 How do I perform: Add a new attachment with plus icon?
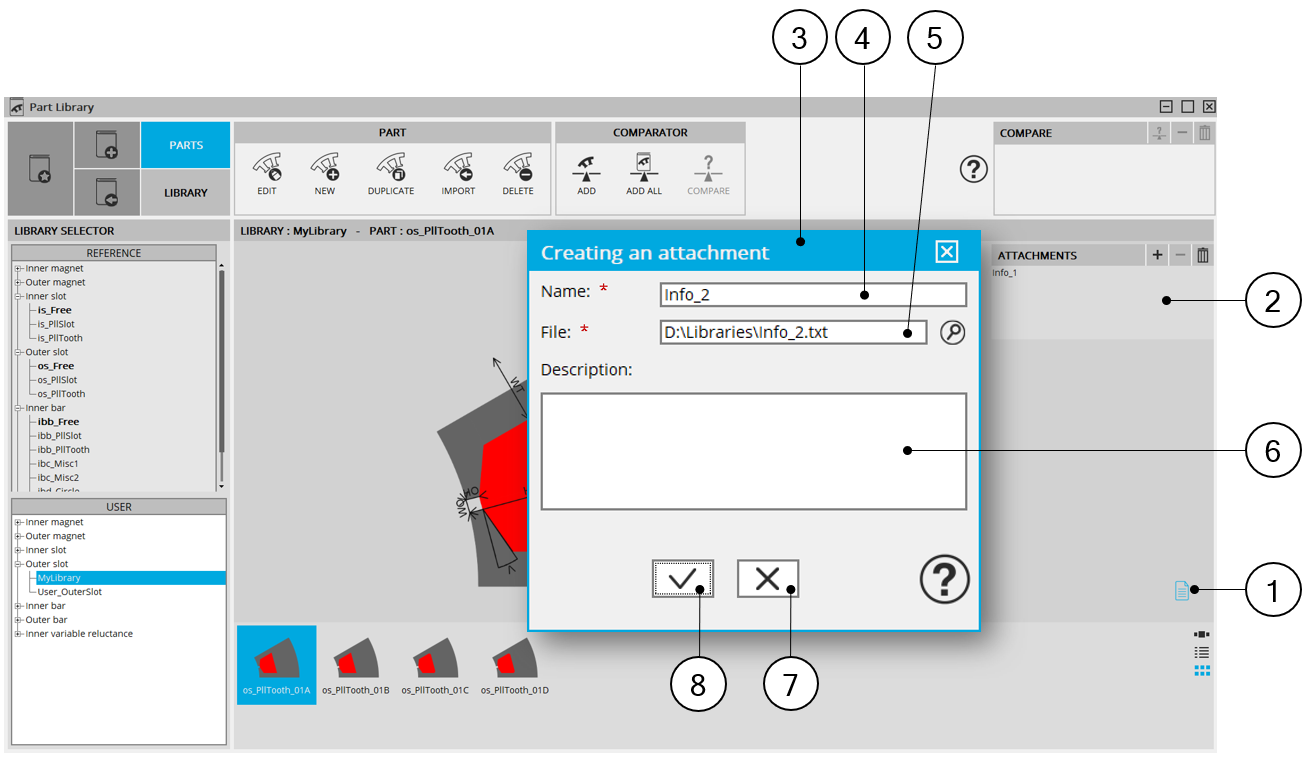pyautogui.click(x=1157, y=256)
